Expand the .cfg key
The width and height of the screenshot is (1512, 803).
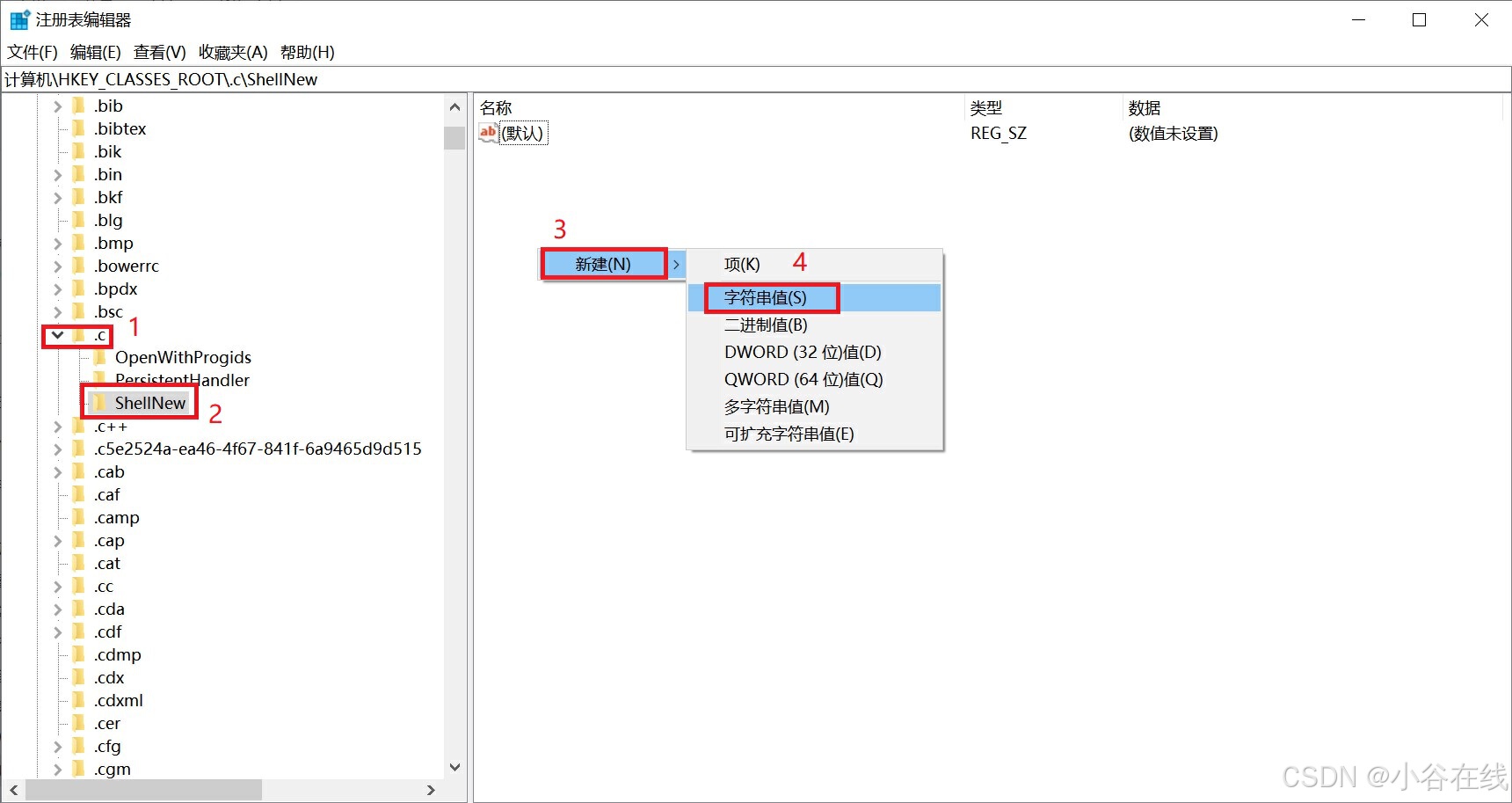point(58,746)
